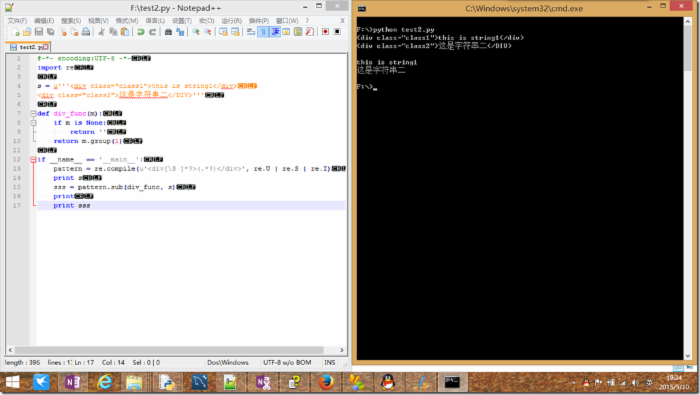The width and height of the screenshot is (700, 395).
Task: Create a new file in Notepad++ toolbar
Action: click(x=15, y=32)
